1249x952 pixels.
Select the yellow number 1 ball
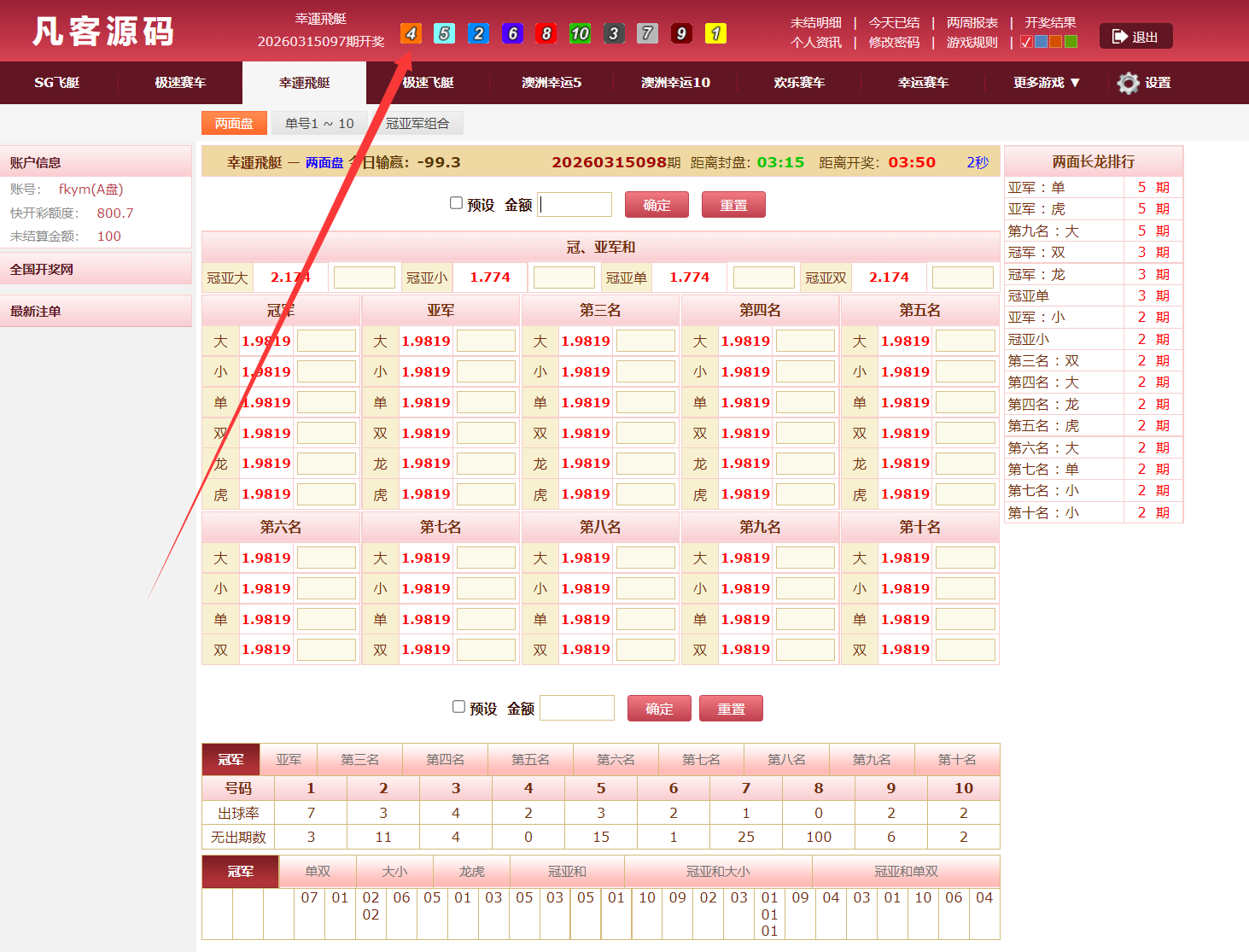716,33
